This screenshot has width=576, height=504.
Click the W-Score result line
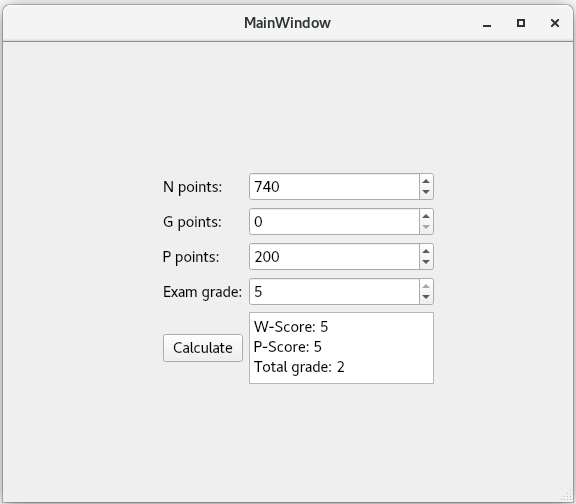pos(291,327)
